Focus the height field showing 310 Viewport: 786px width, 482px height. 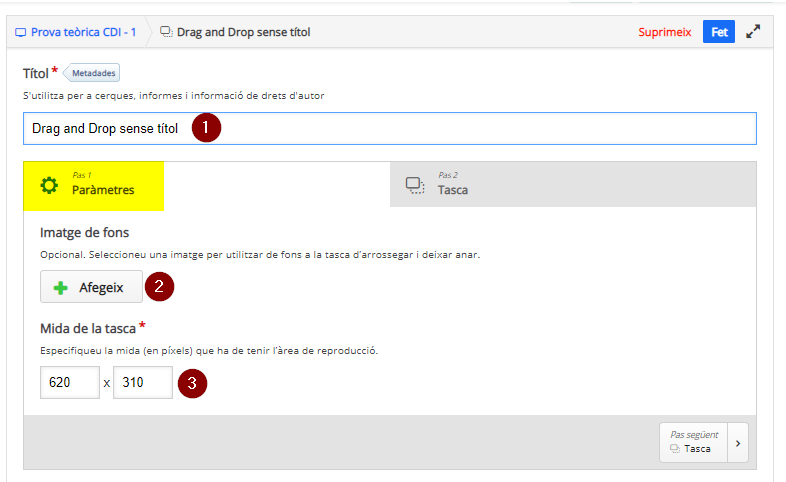point(143,382)
